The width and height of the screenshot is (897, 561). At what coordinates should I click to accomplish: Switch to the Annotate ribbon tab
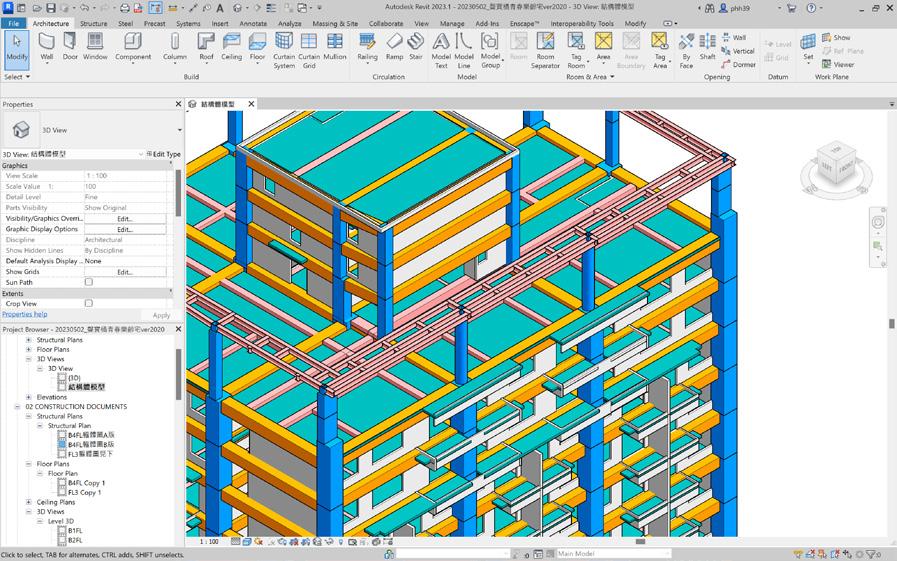click(x=253, y=23)
